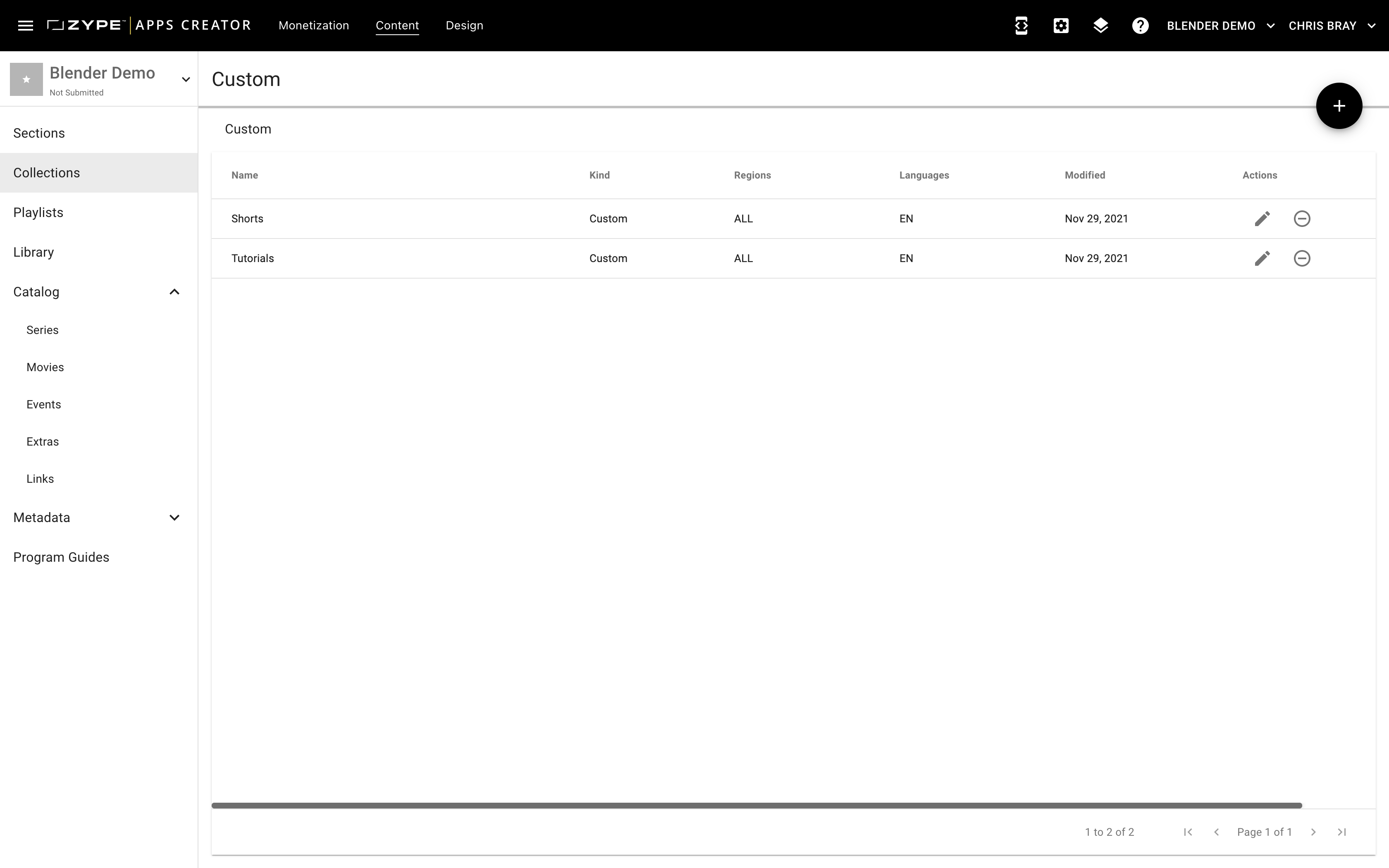Click the layers stack icon
Screen dimensions: 1389x868
1100,25
